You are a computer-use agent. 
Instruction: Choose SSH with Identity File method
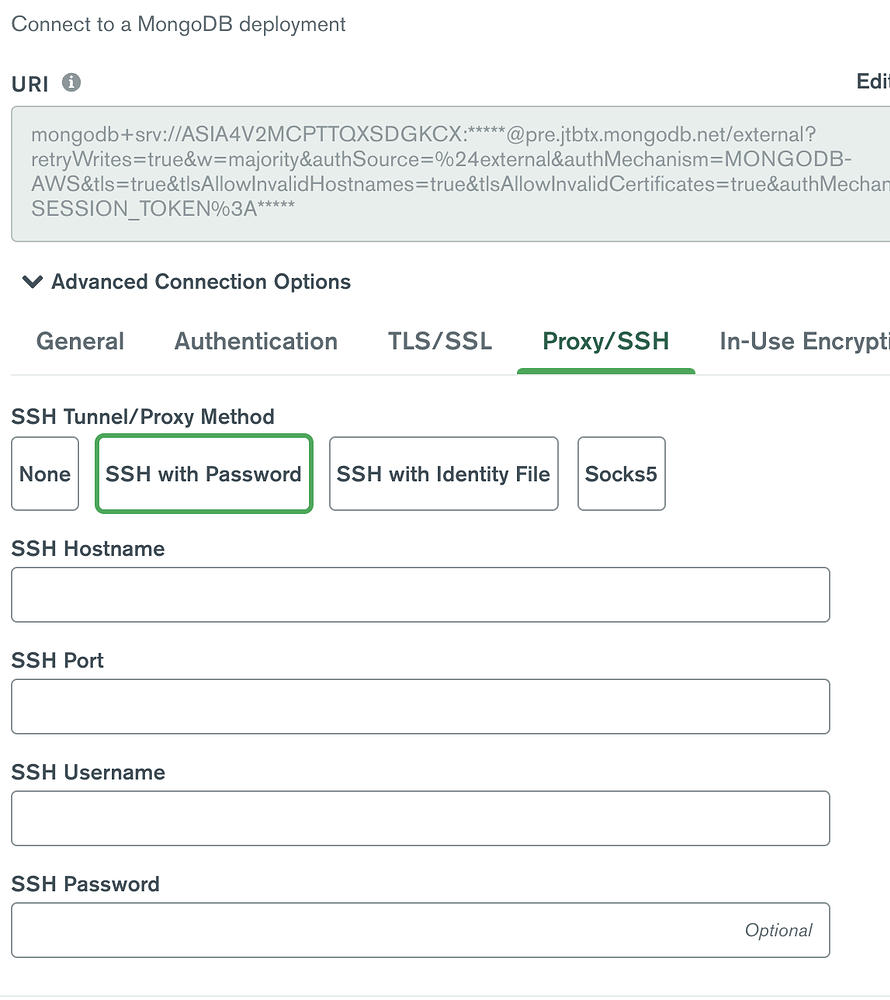coord(443,474)
